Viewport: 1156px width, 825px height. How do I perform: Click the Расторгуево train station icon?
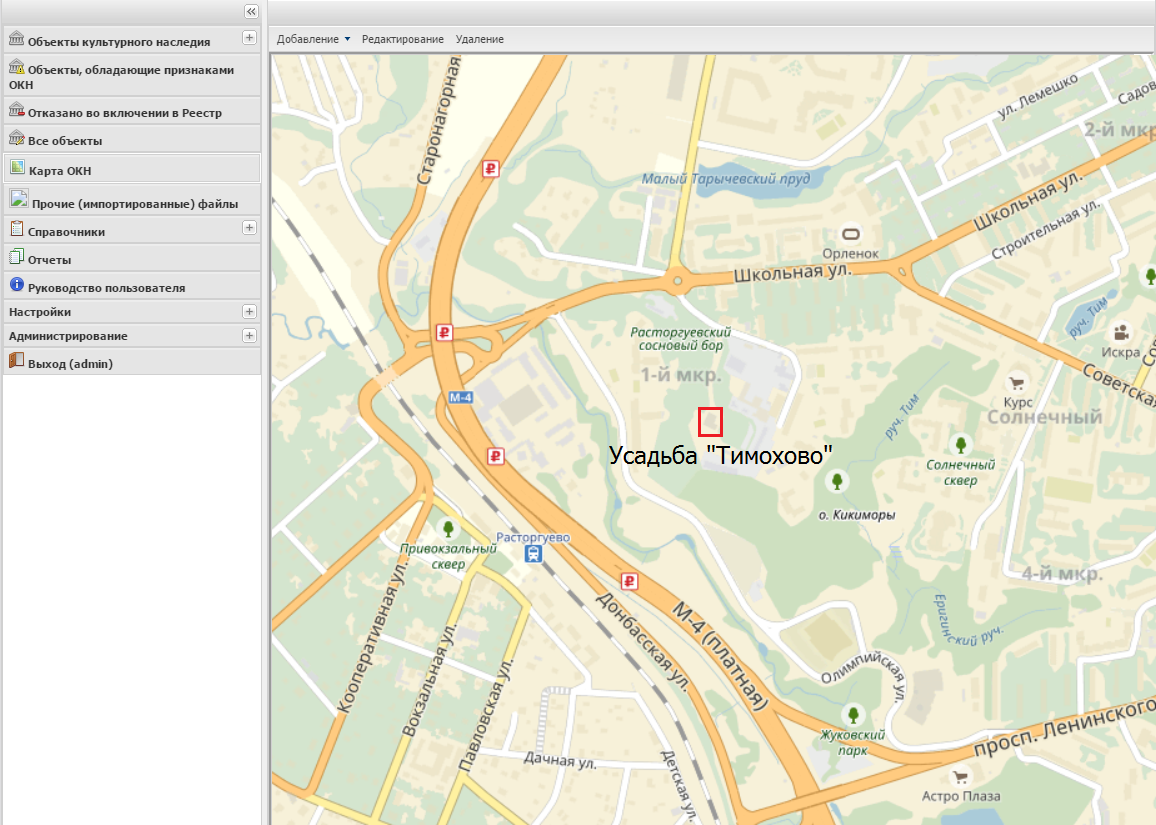[x=534, y=553]
